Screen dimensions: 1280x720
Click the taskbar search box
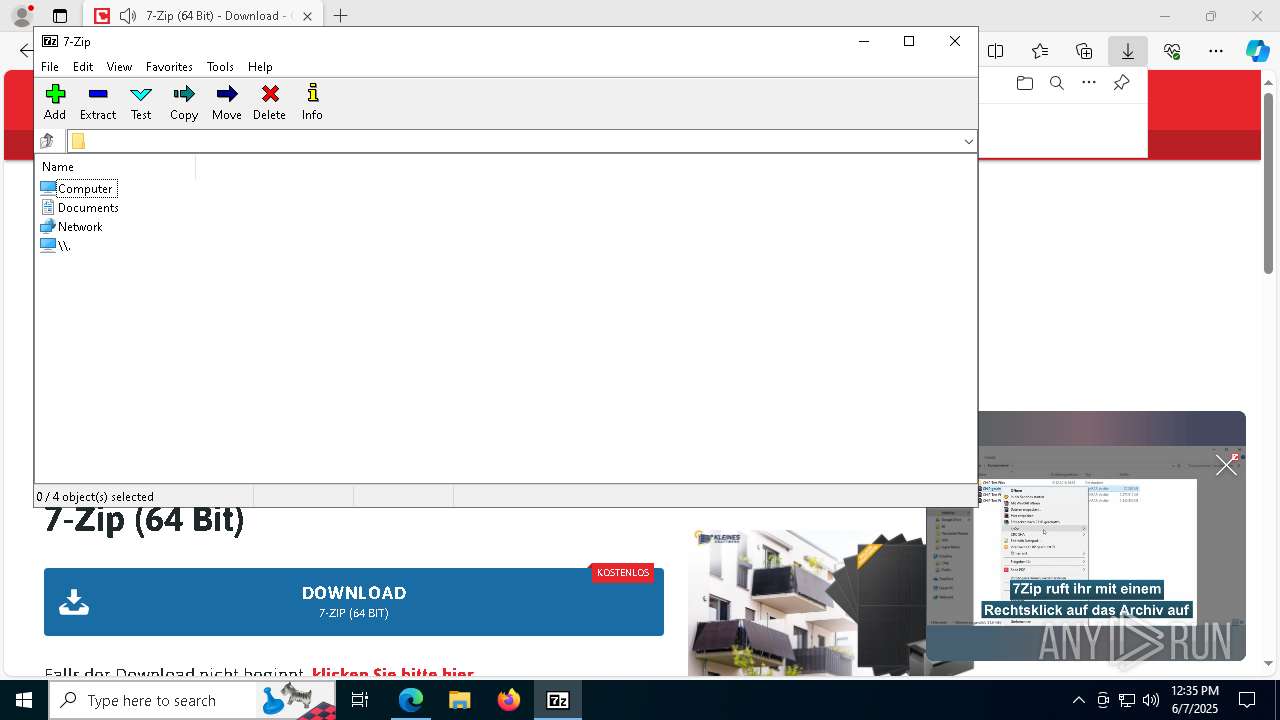[x=193, y=700]
